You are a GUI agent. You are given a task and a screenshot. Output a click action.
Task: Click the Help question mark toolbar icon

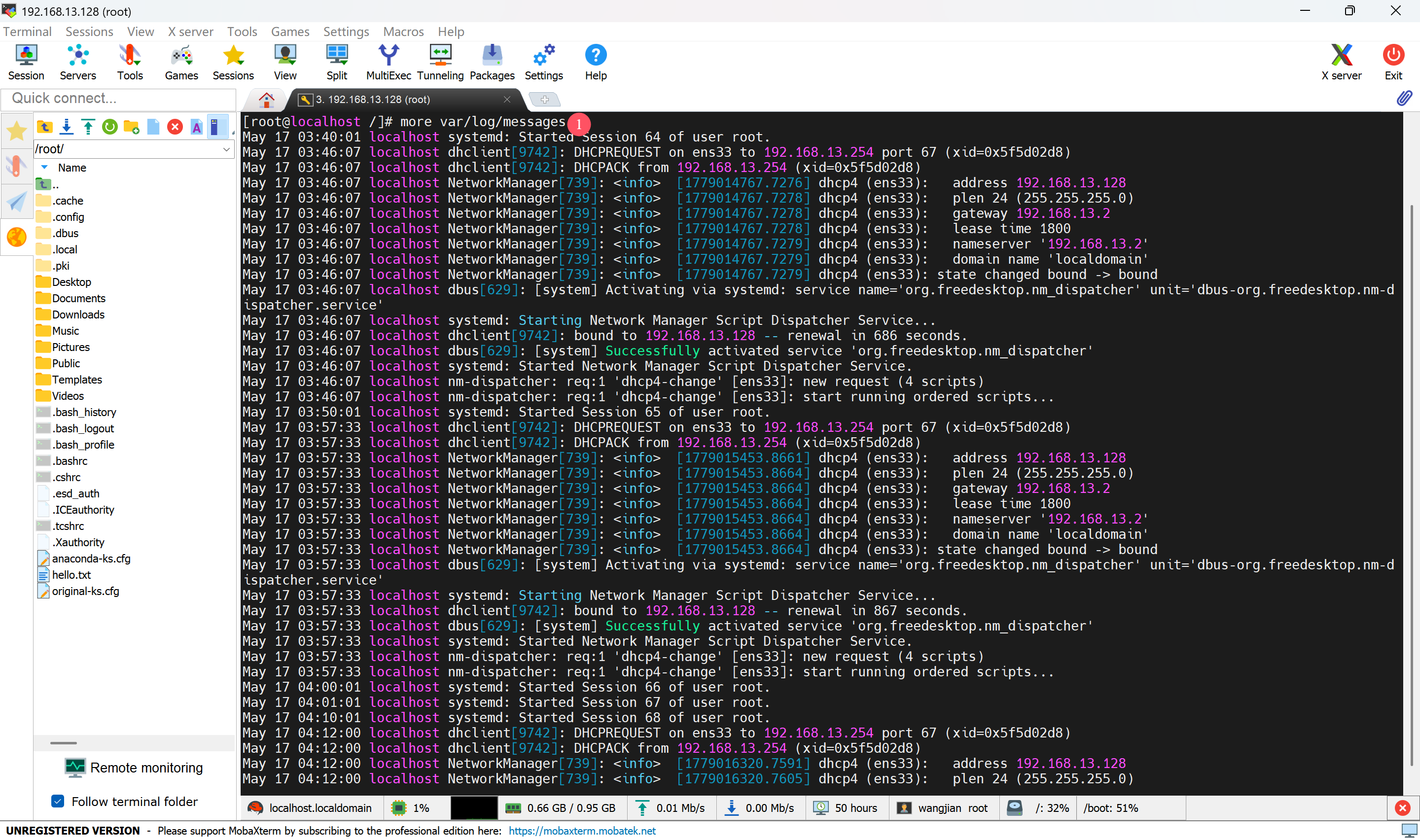[596, 62]
